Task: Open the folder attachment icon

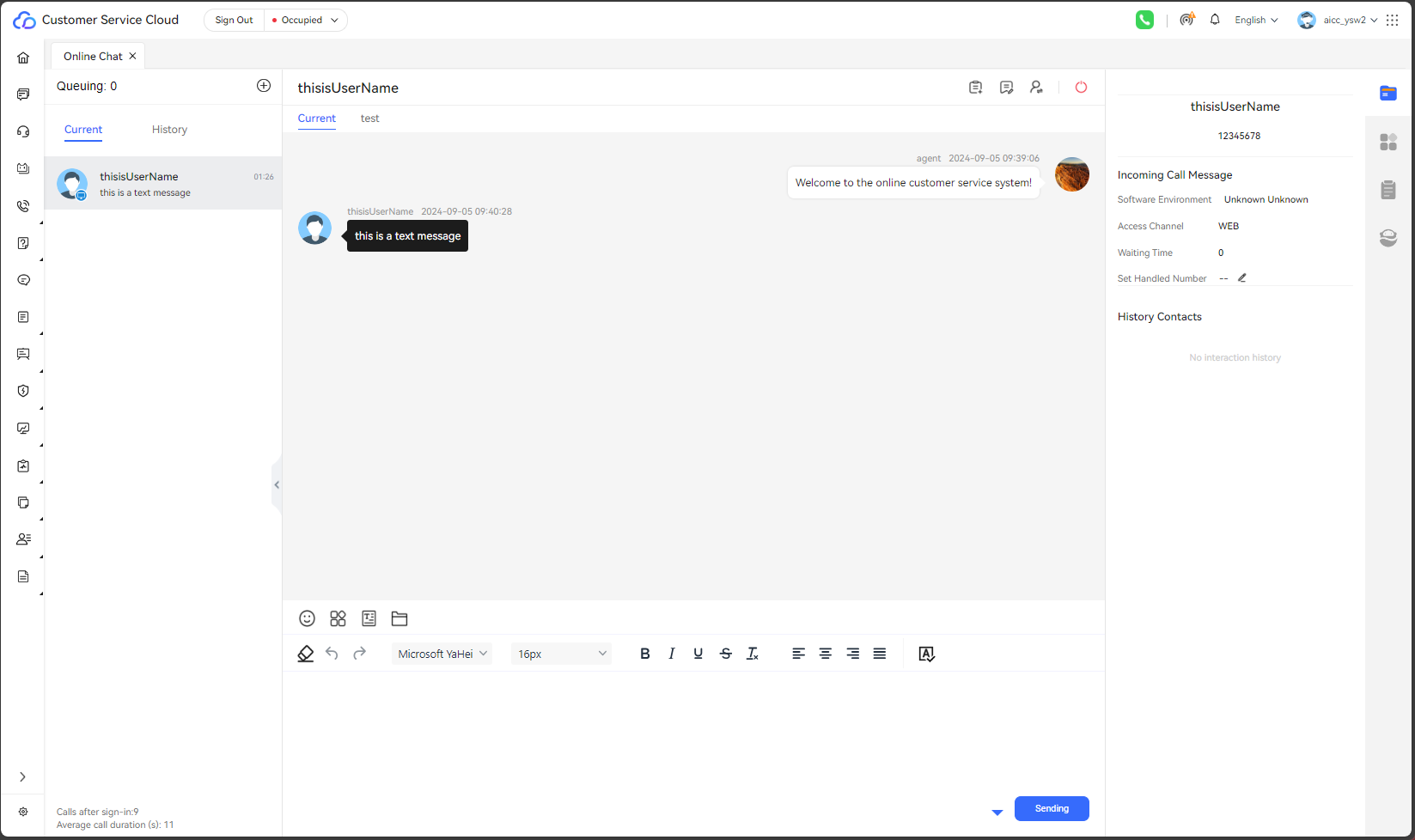Action: tap(399, 618)
